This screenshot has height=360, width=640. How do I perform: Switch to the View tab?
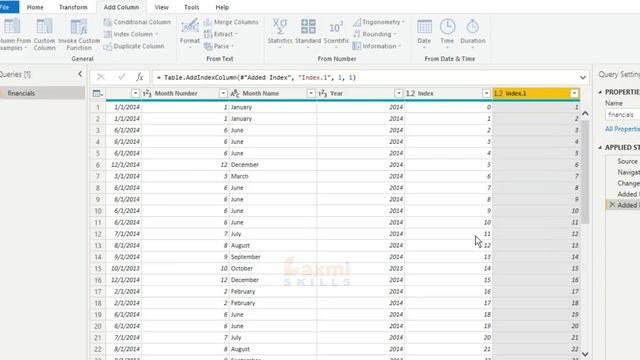pos(161,7)
